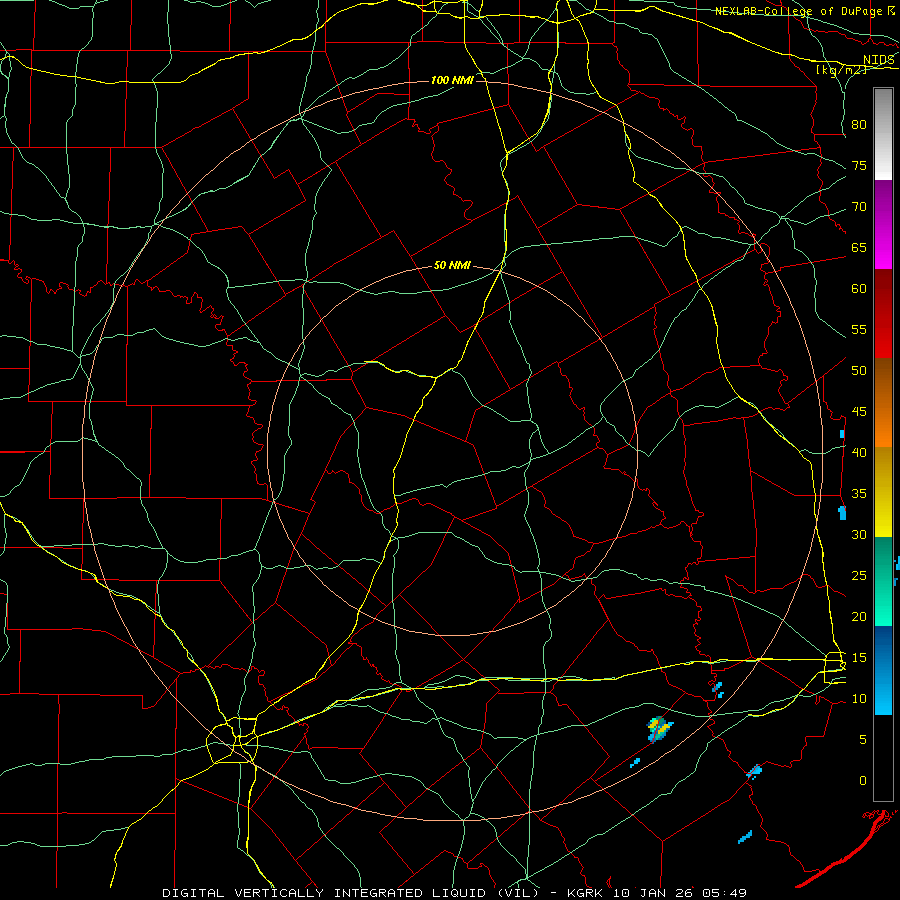Click the [kg/m2] units label
This screenshot has height=900, width=900.
(x=841, y=70)
